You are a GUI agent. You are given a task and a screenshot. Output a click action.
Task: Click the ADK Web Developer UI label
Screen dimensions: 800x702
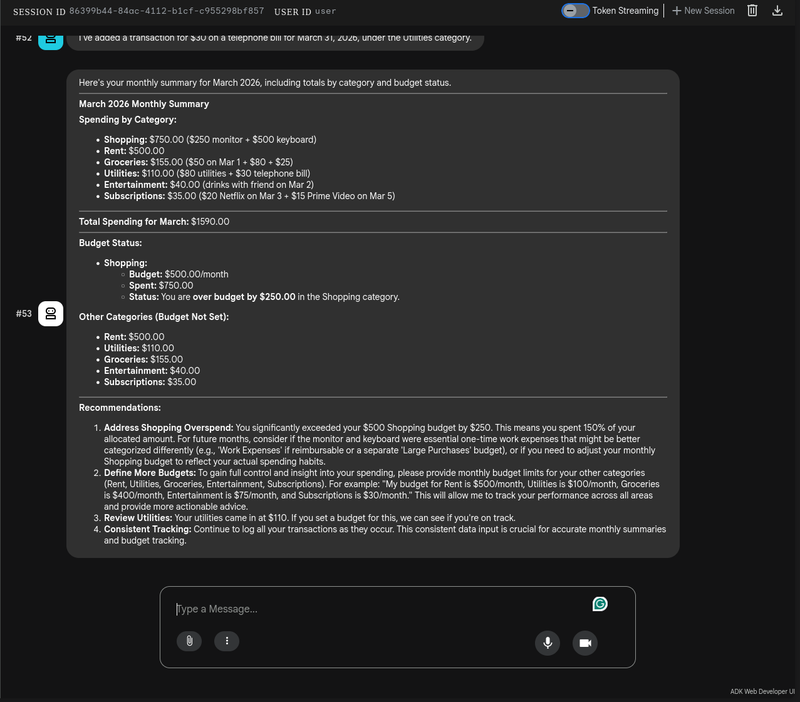point(762,691)
